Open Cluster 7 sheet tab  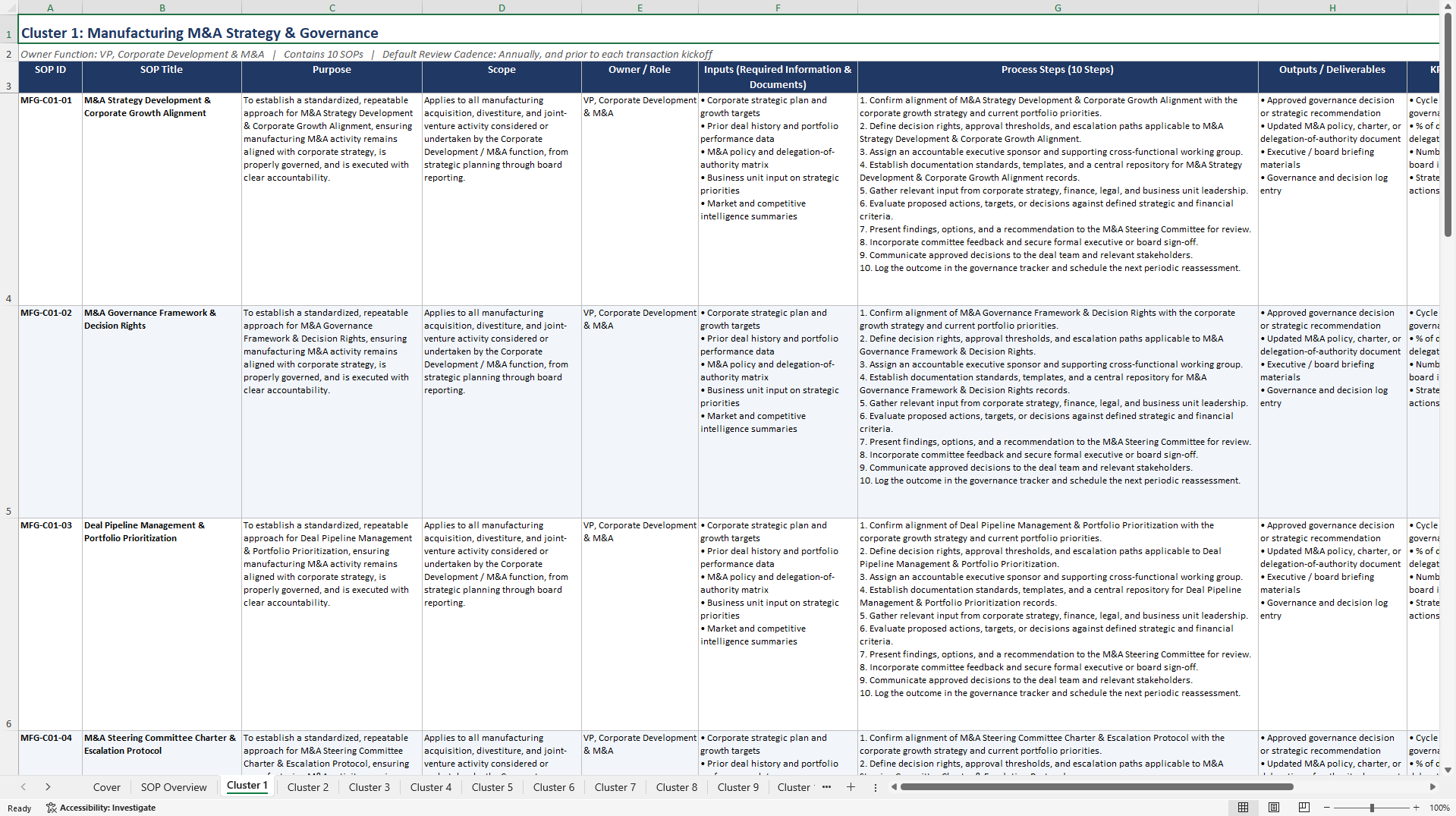615,787
